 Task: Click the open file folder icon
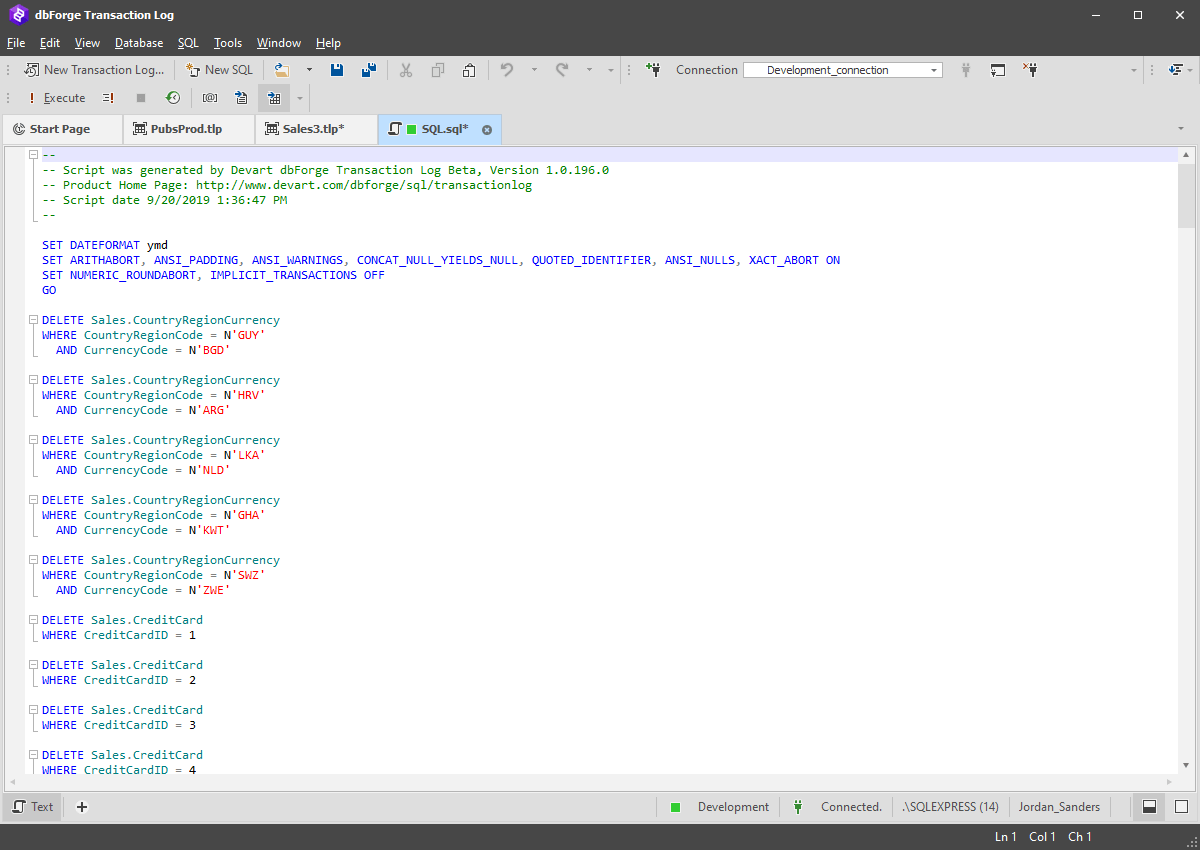(282, 70)
